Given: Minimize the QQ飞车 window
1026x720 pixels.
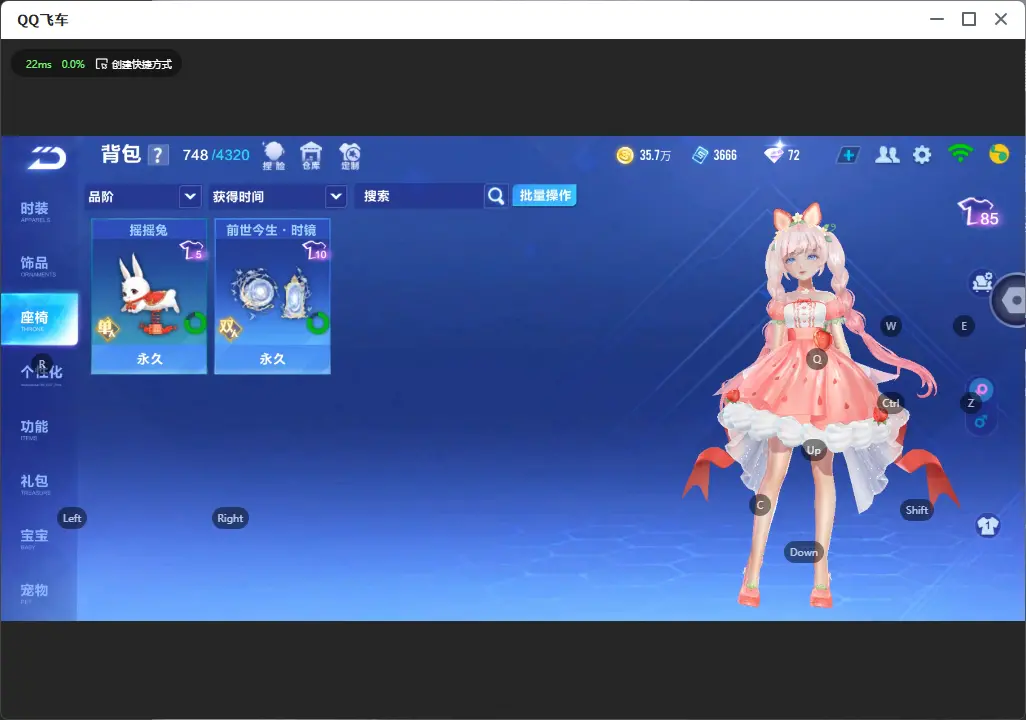Looking at the screenshot, I should coord(937,20).
